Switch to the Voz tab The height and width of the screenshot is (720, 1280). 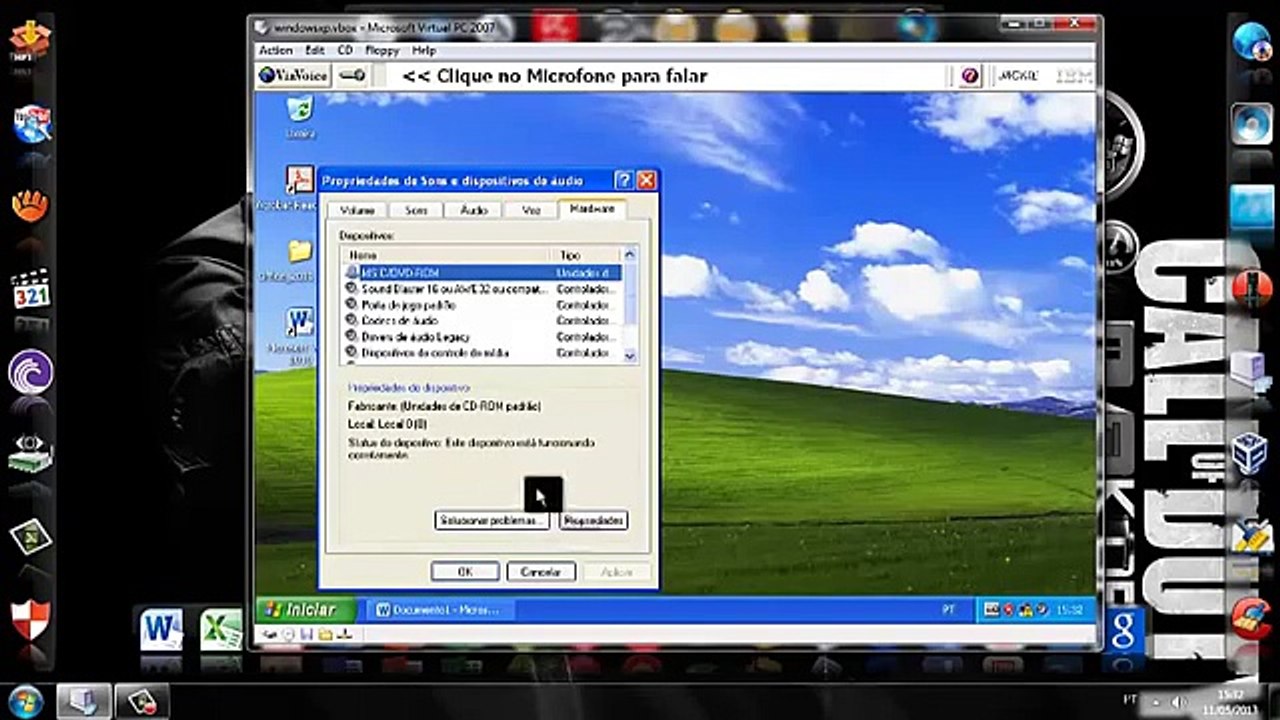530,210
